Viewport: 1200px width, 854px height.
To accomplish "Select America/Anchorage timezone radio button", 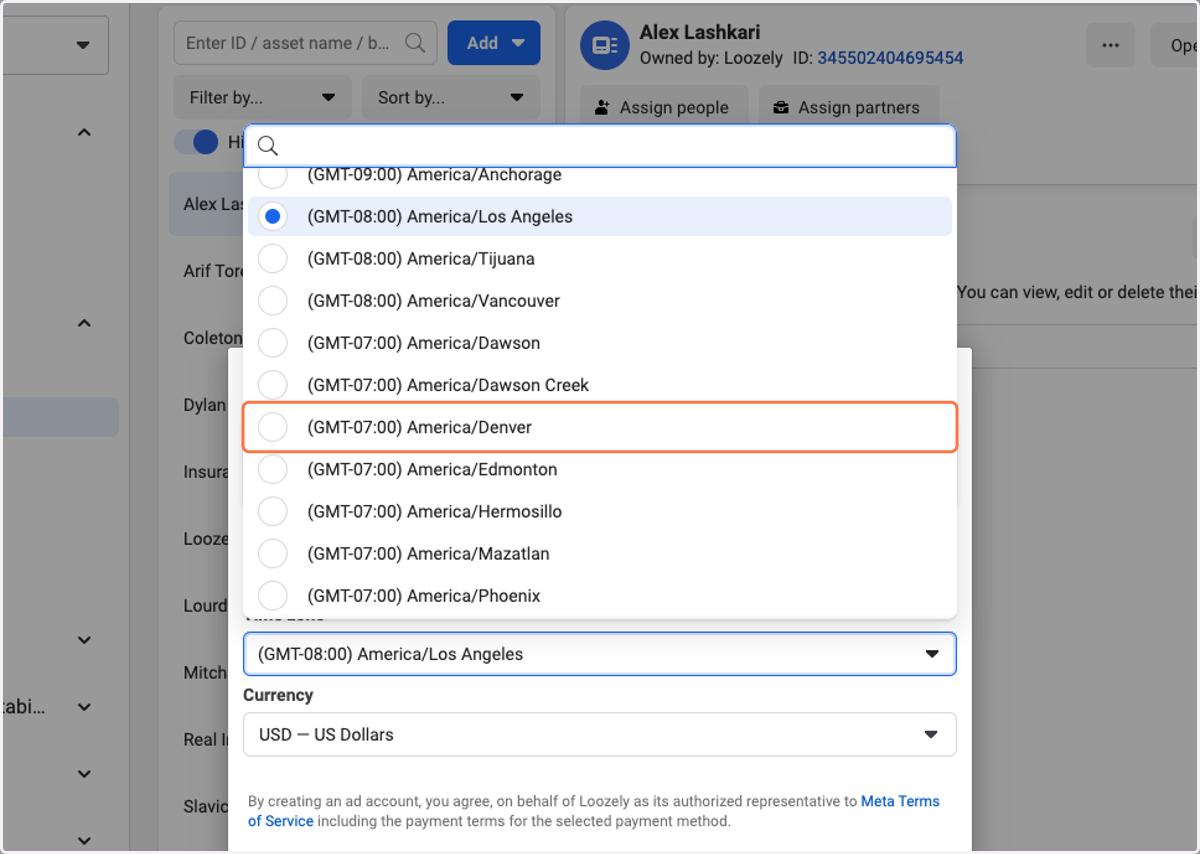I will (x=273, y=175).
